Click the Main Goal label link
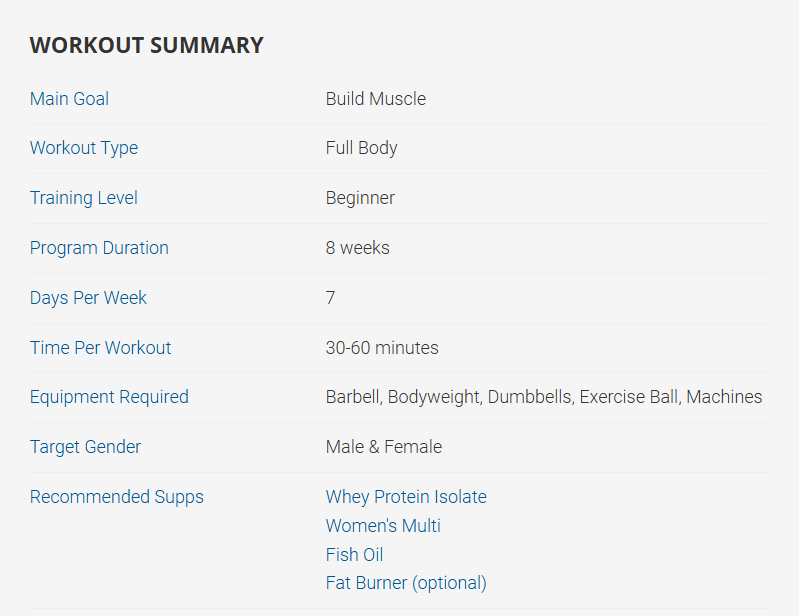Viewport: 799px width, 616px height. click(x=69, y=99)
